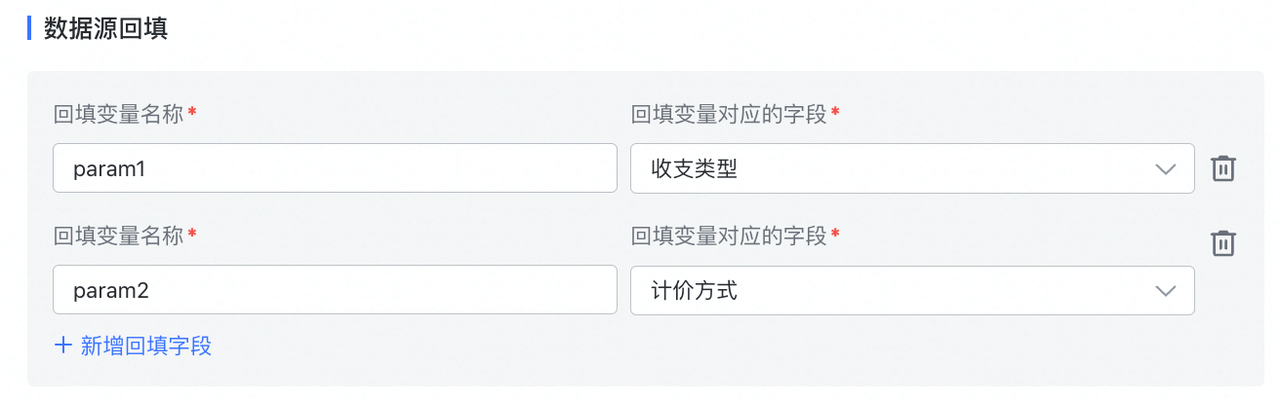Expand the 收支类型 dropdown arrow
Image resolution: width=1280 pixels, height=401 pixels.
pos(1165,169)
